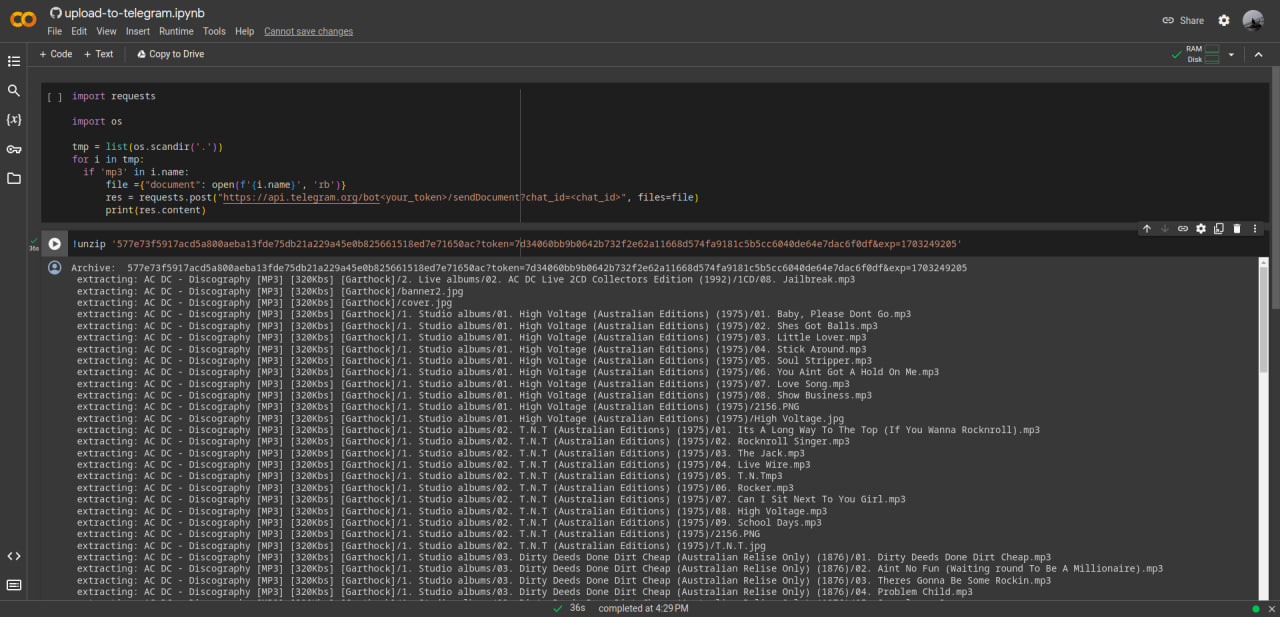Click the Cannot save changes link
Viewport: 1280px width, 617px height.
coord(308,31)
